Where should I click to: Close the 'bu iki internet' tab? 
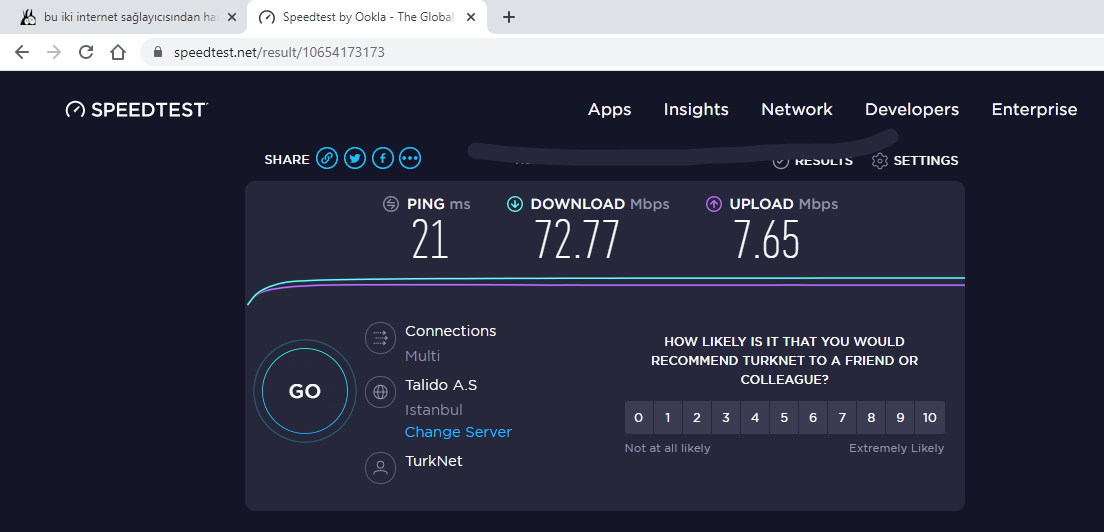(x=232, y=18)
